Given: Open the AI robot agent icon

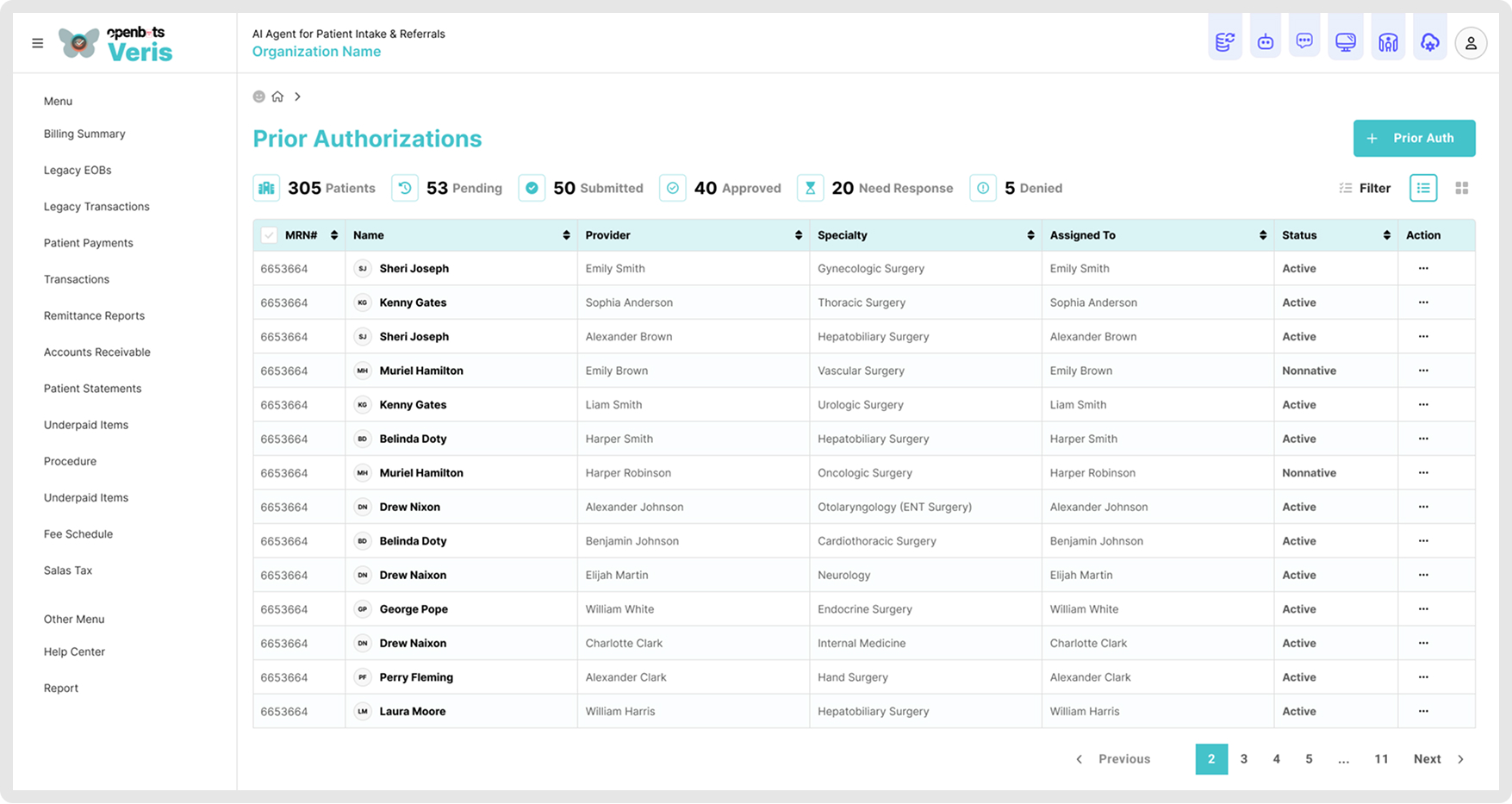Looking at the screenshot, I should point(1265,41).
